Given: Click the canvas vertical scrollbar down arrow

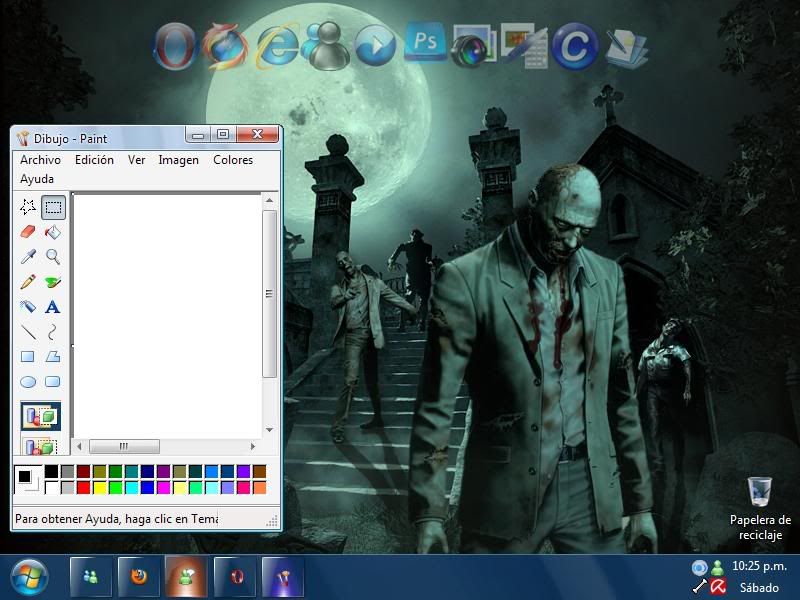Looking at the screenshot, I should [x=269, y=430].
